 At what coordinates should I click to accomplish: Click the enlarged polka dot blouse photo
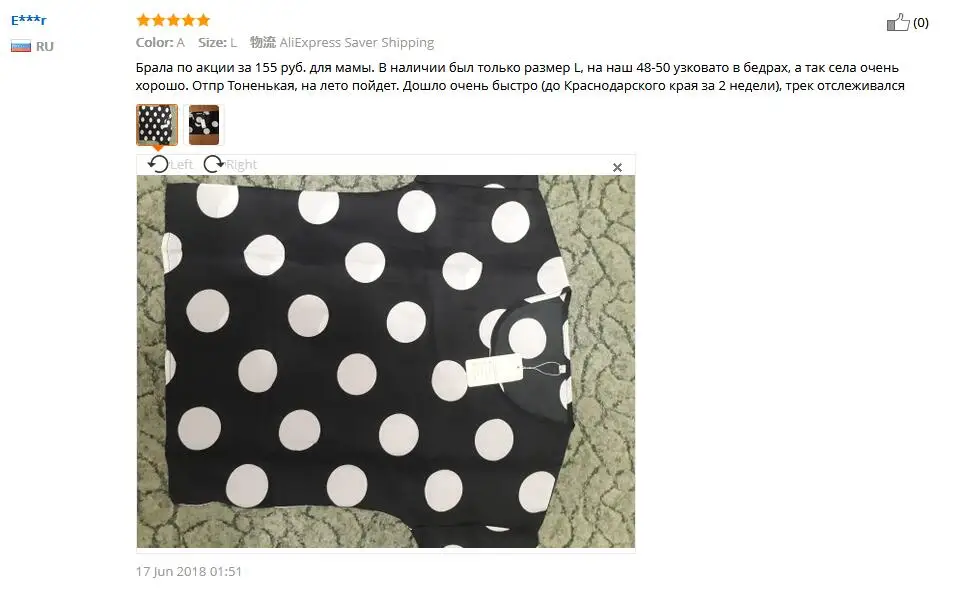[x=386, y=362]
